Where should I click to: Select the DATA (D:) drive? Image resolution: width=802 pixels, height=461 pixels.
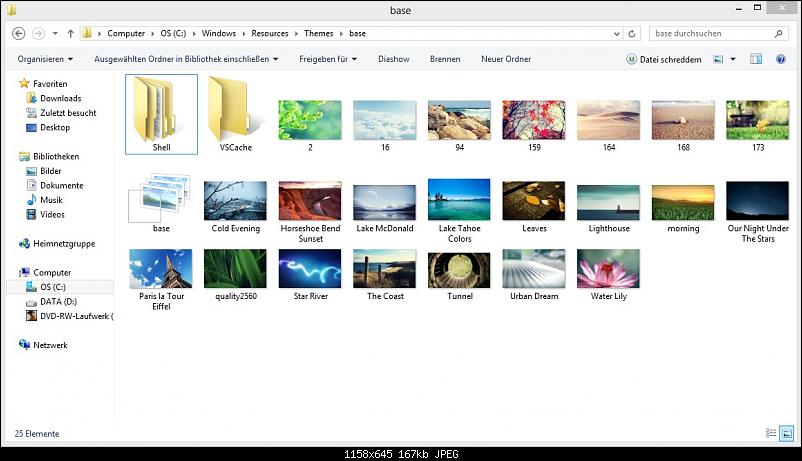tap(51, 302)
